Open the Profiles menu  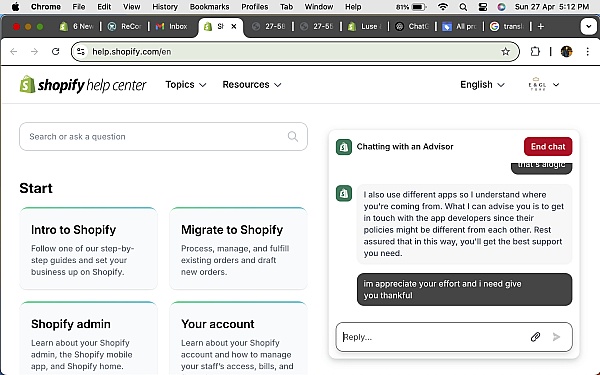click(x=254, y=7)
